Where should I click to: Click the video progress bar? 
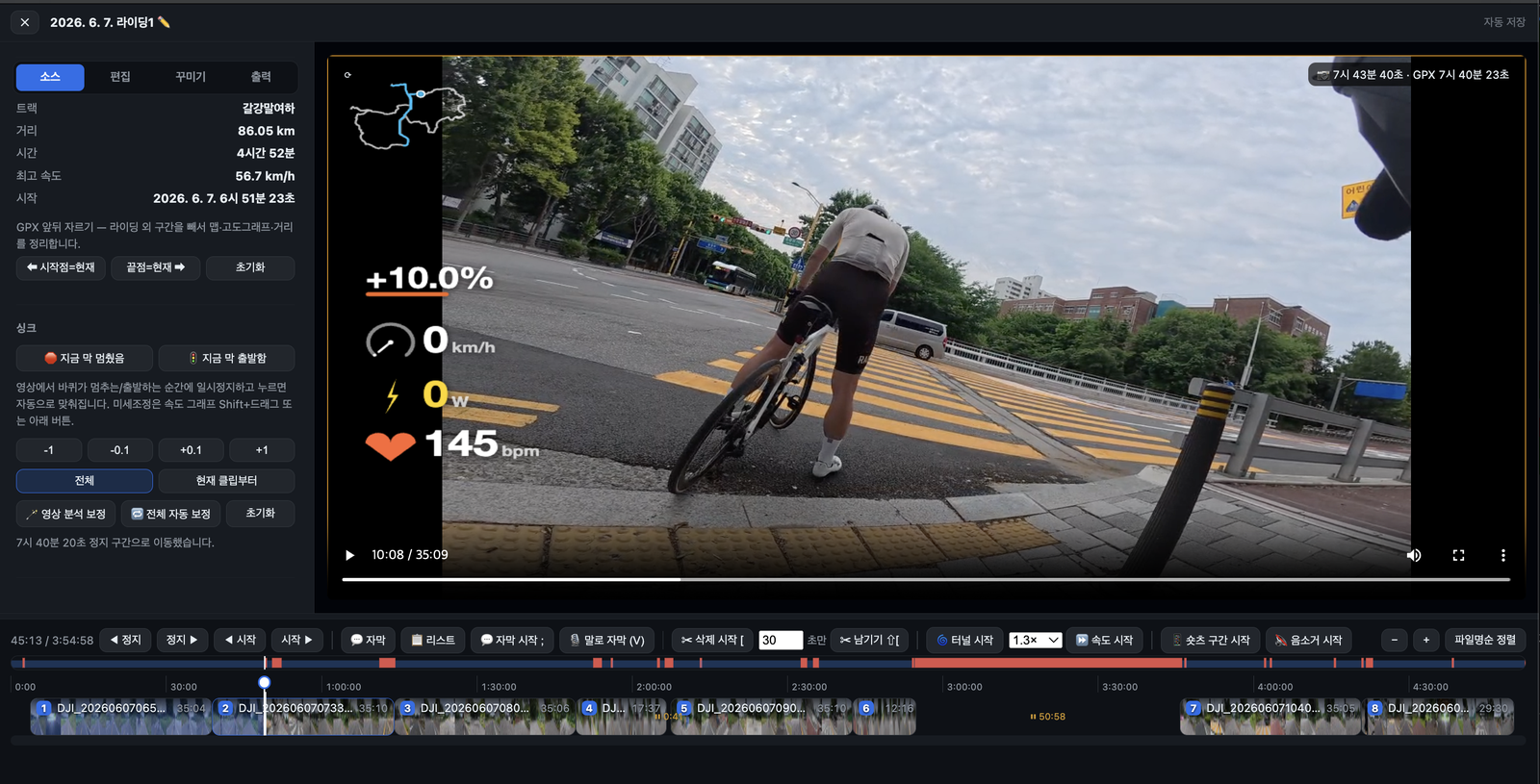(926, 579)
